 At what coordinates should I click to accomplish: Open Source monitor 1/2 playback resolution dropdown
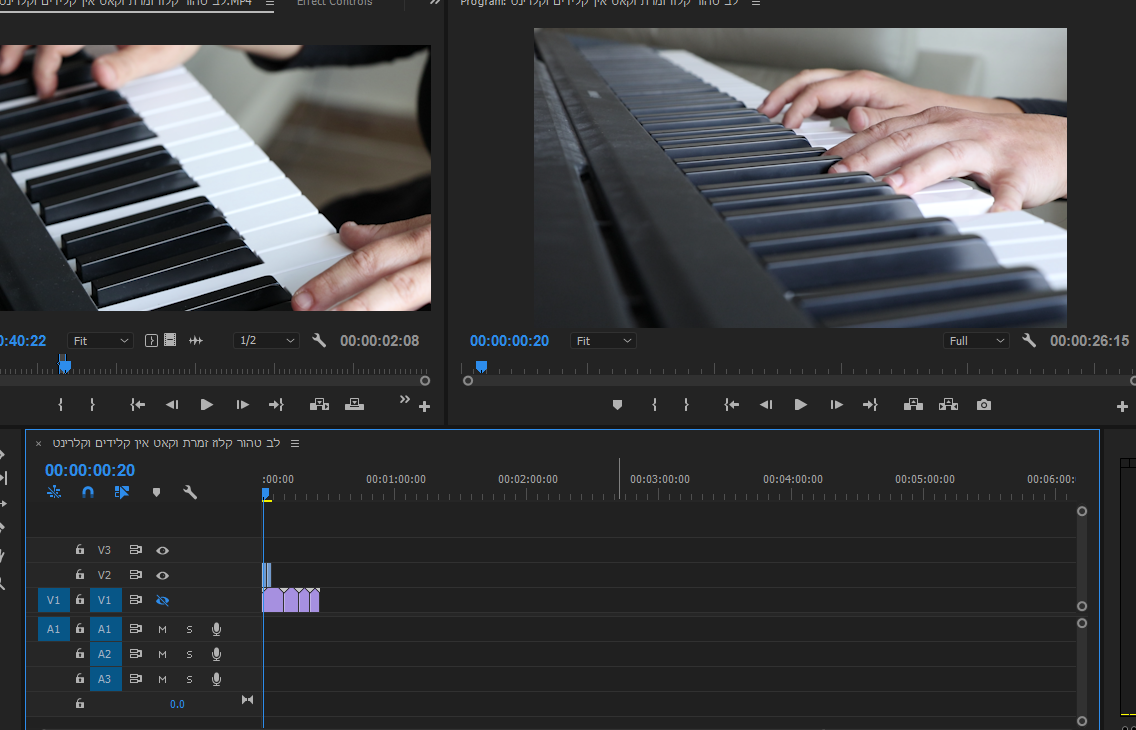tap(266, 340)
